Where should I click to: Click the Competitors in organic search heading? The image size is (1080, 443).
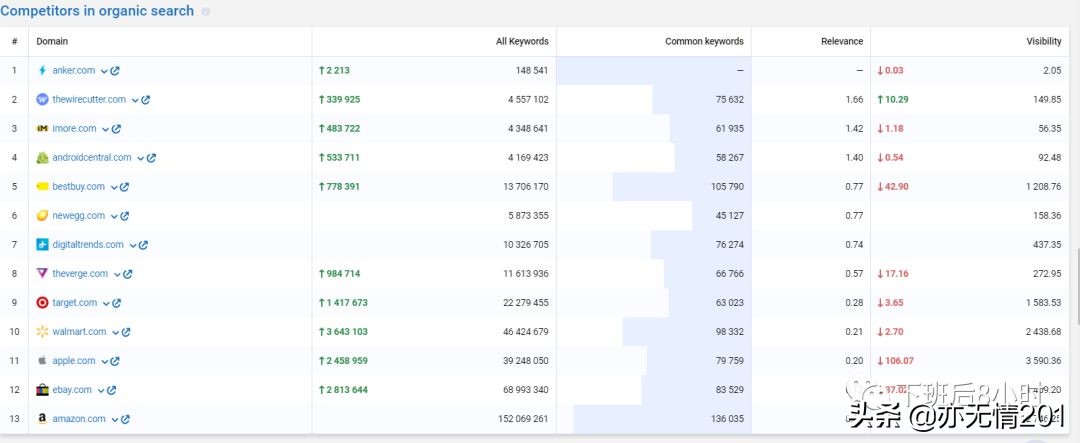97,11
